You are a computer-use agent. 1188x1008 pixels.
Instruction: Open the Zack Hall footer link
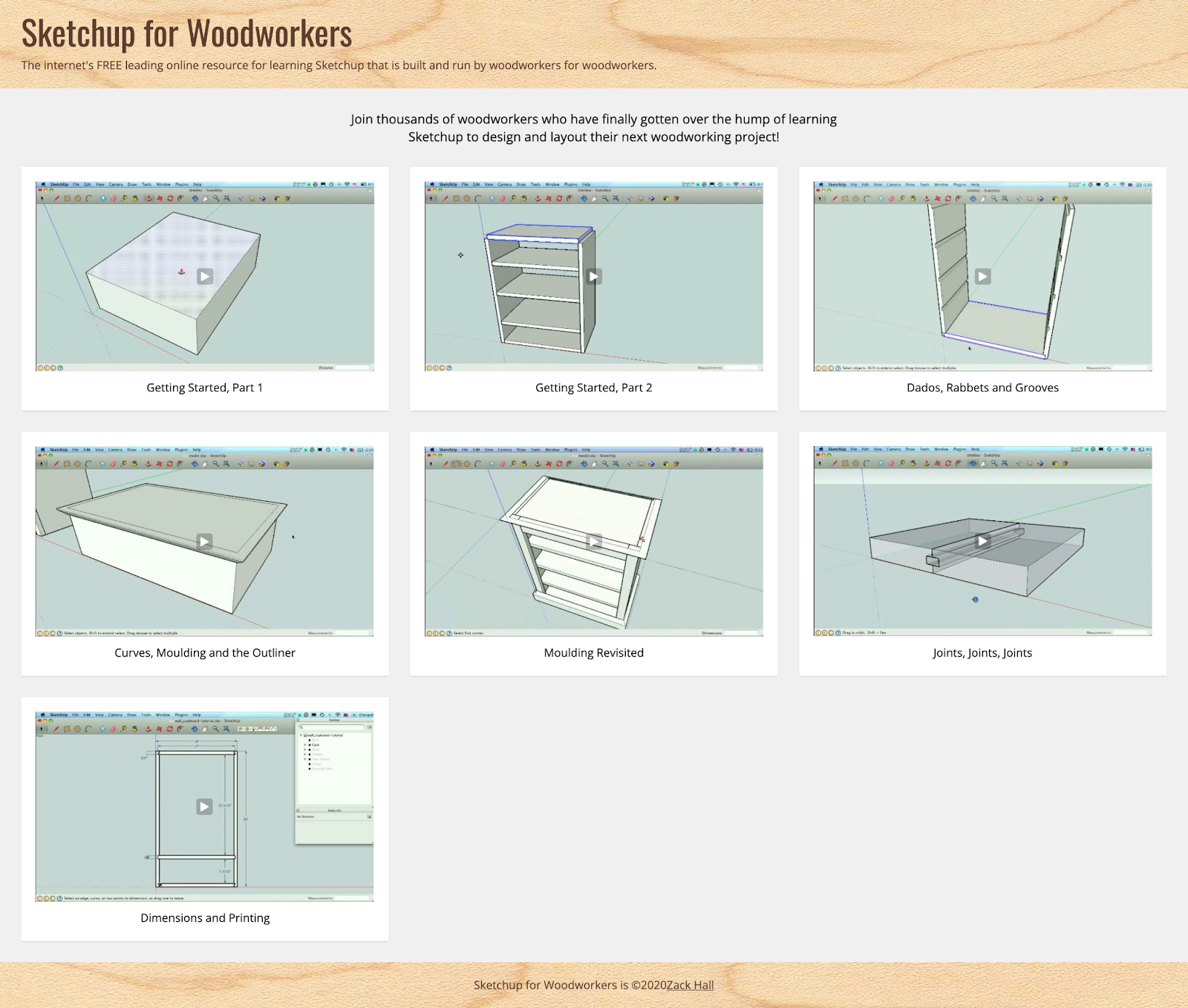[690, 985]
